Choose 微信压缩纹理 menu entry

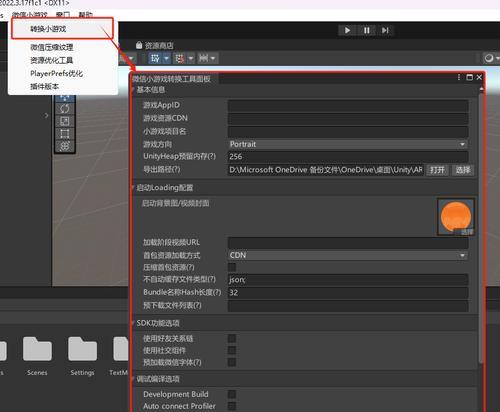(52, 47)
